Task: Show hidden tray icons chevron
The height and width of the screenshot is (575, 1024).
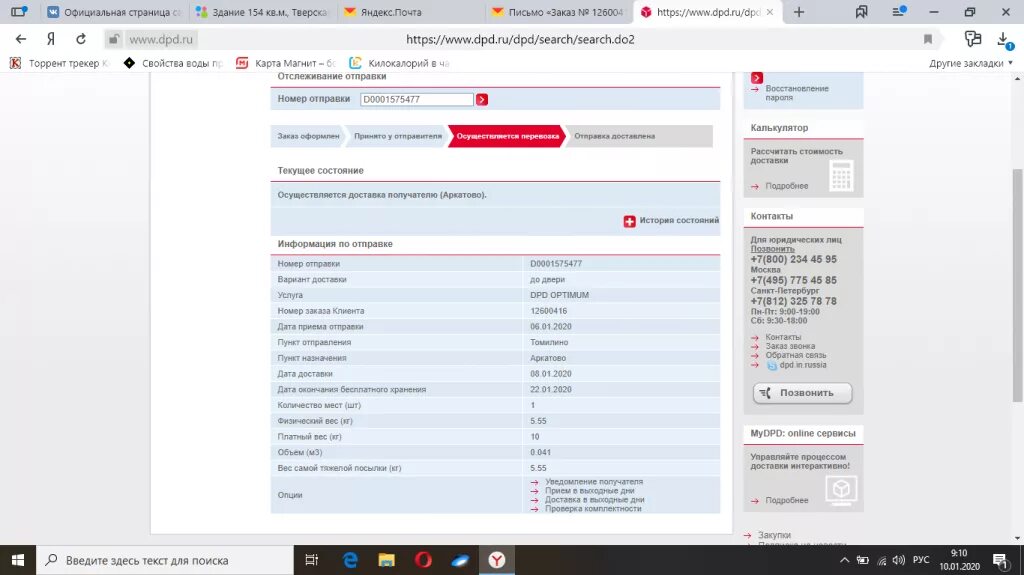Action: click(x=844, y=560)
